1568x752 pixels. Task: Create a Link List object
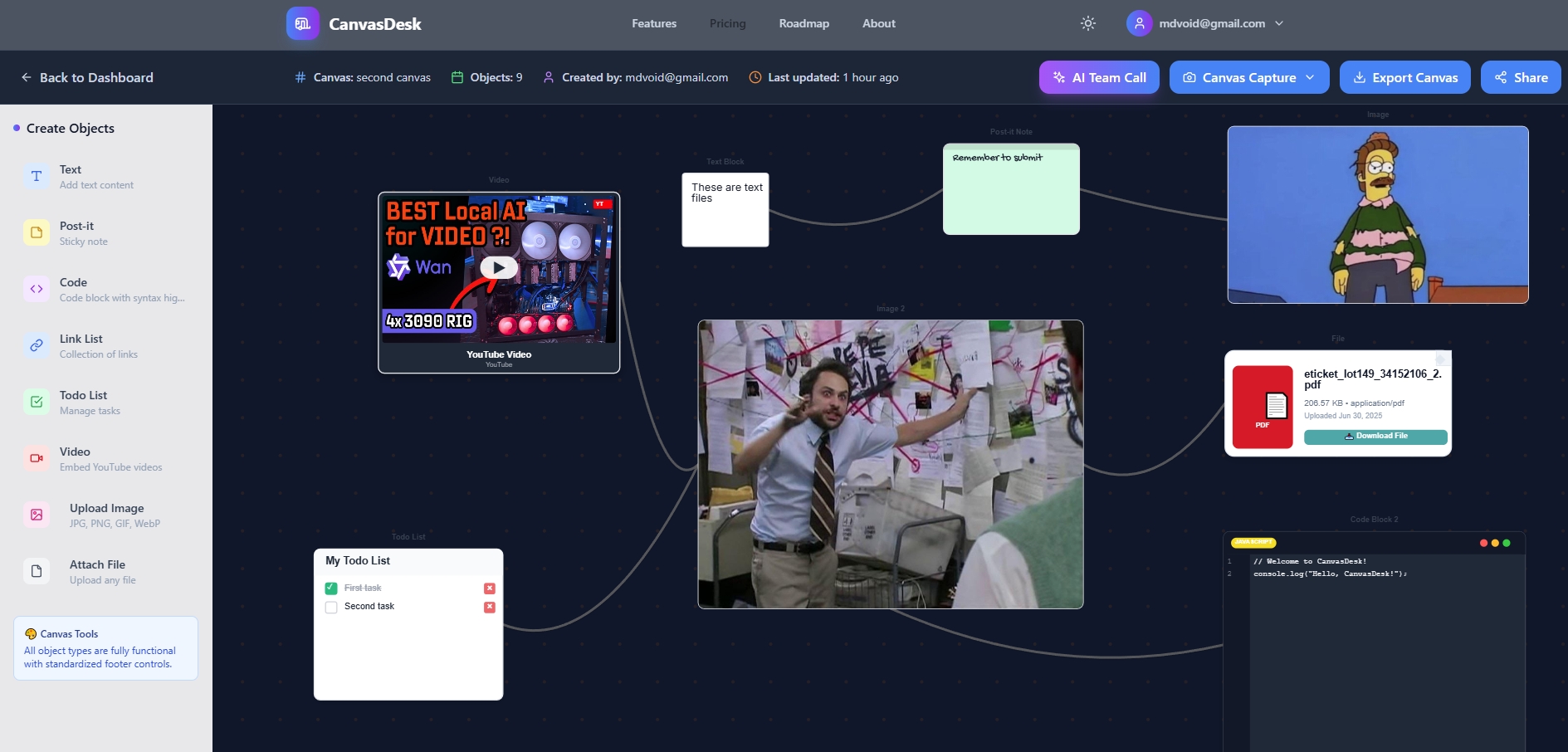105,346
